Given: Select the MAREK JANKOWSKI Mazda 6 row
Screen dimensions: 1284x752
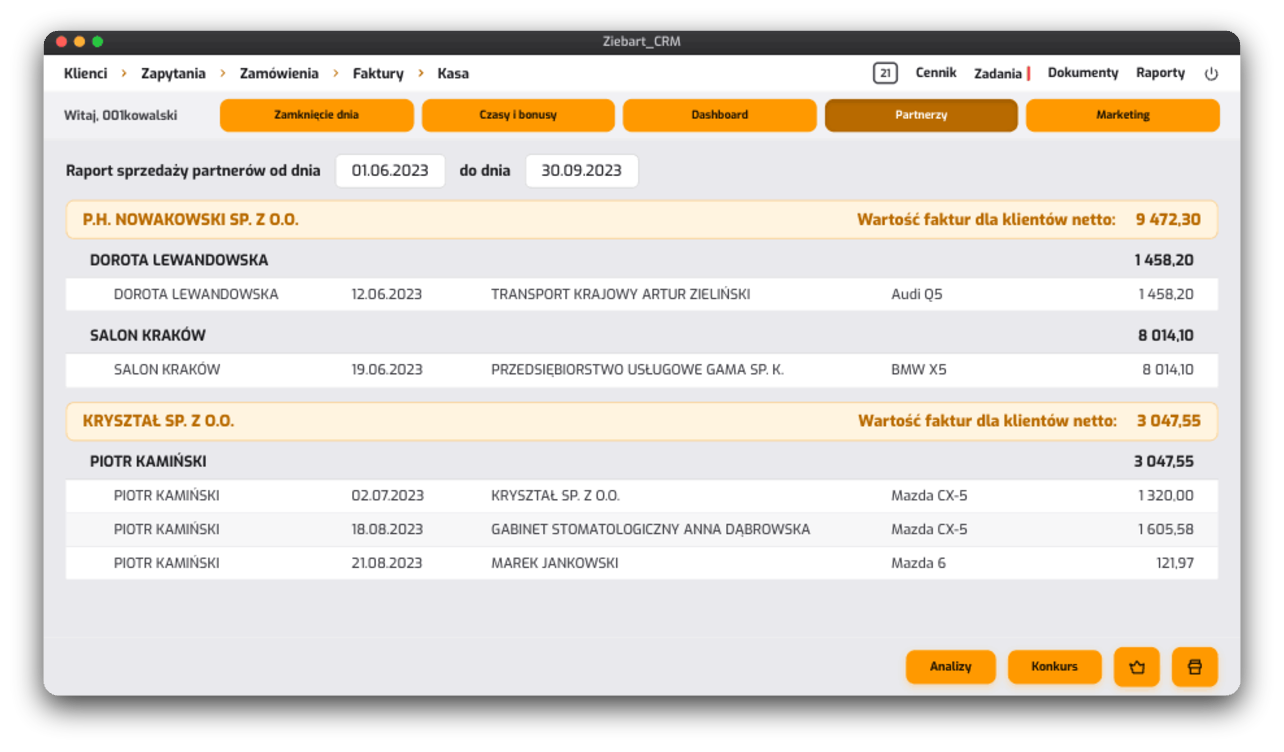Looking at the screenshot, I should click(x=642, y=563).
